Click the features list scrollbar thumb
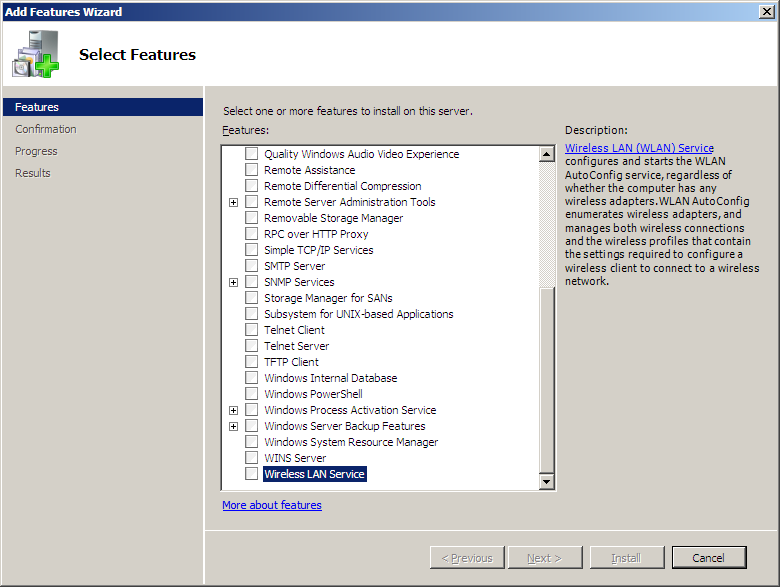This screenshot has height=587, width=780. (547, 380)
